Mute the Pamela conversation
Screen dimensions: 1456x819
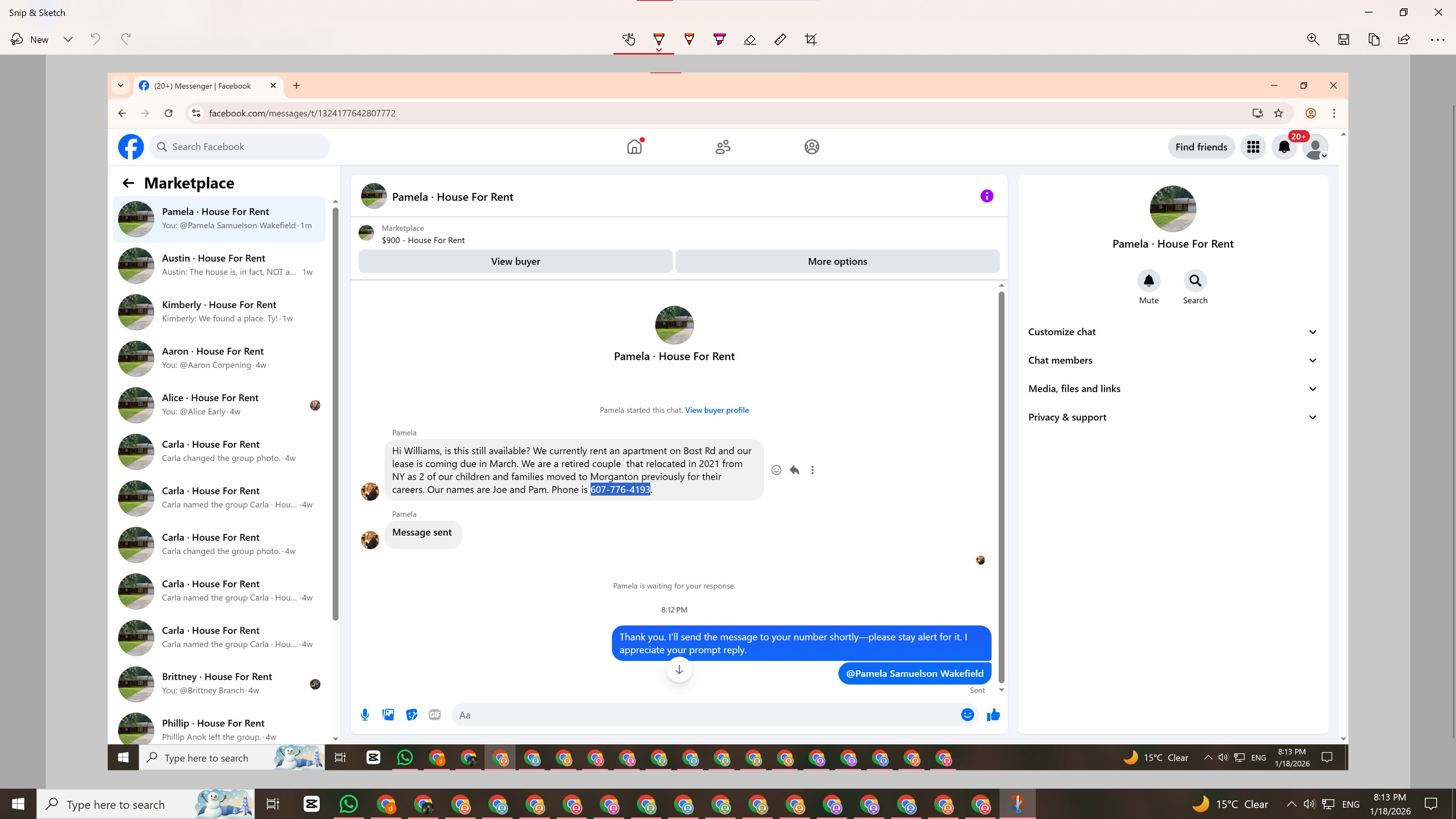pos(1148,281)
